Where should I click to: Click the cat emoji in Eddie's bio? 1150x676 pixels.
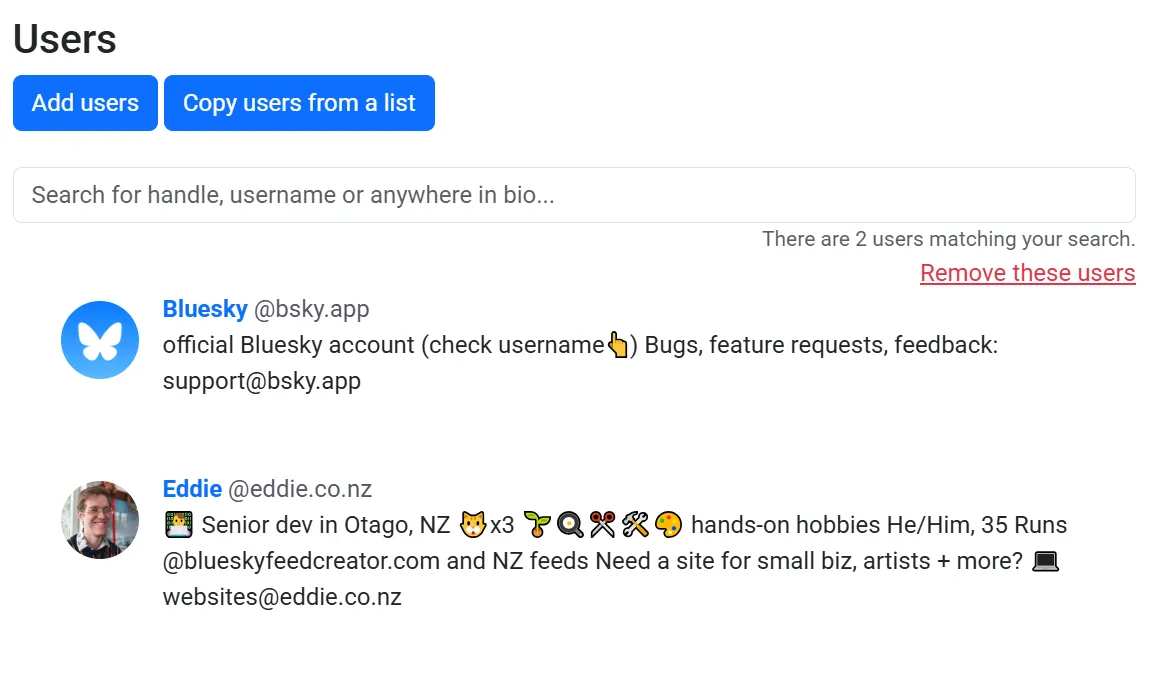(x=472, y=525)
